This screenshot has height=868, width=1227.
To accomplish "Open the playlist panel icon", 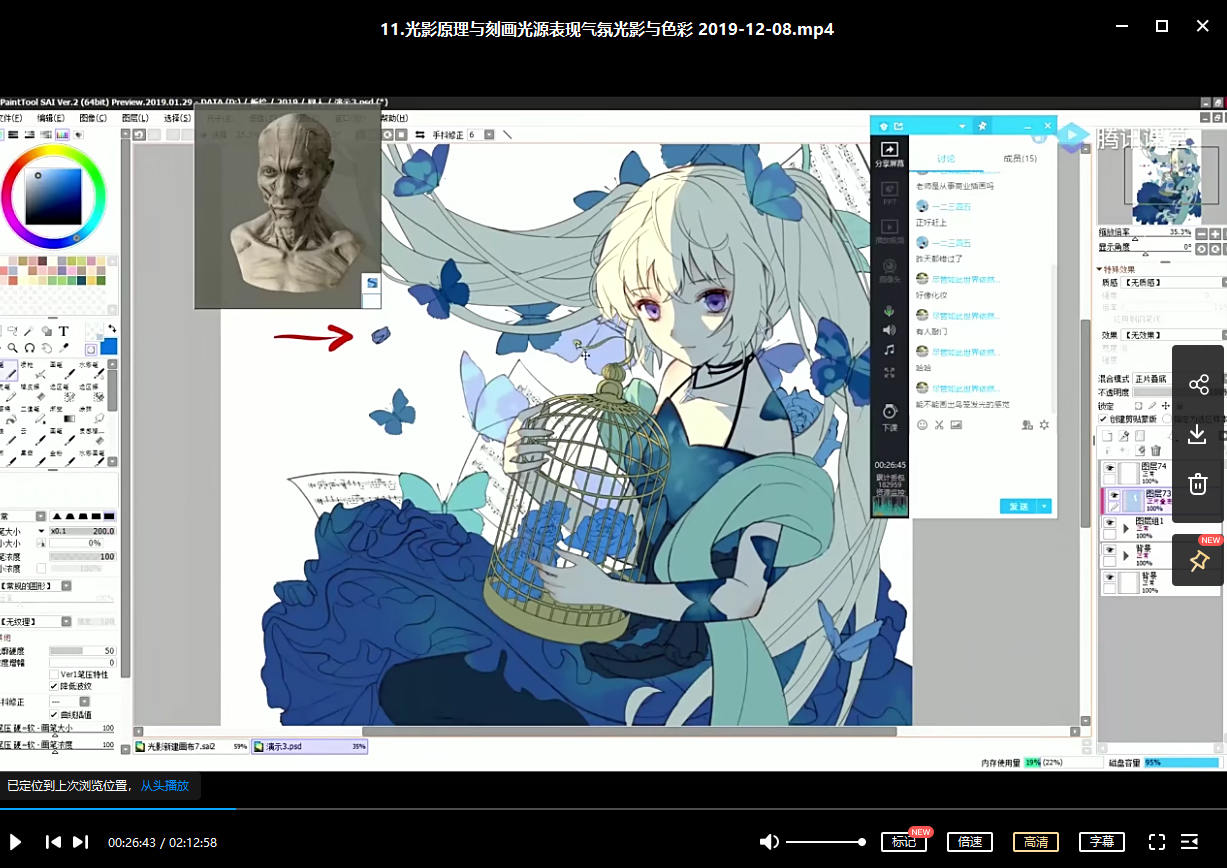I will [1190, 842].
